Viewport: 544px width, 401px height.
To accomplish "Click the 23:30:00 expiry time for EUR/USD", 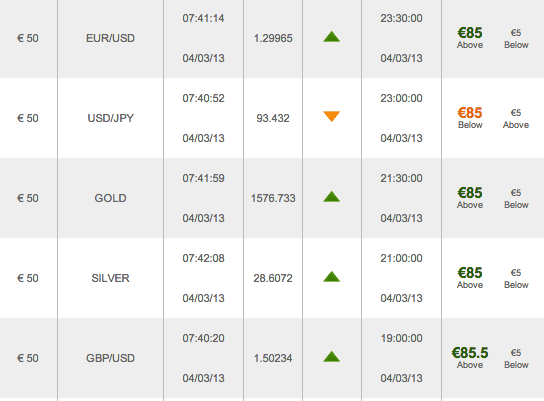I will coord(401,18).
